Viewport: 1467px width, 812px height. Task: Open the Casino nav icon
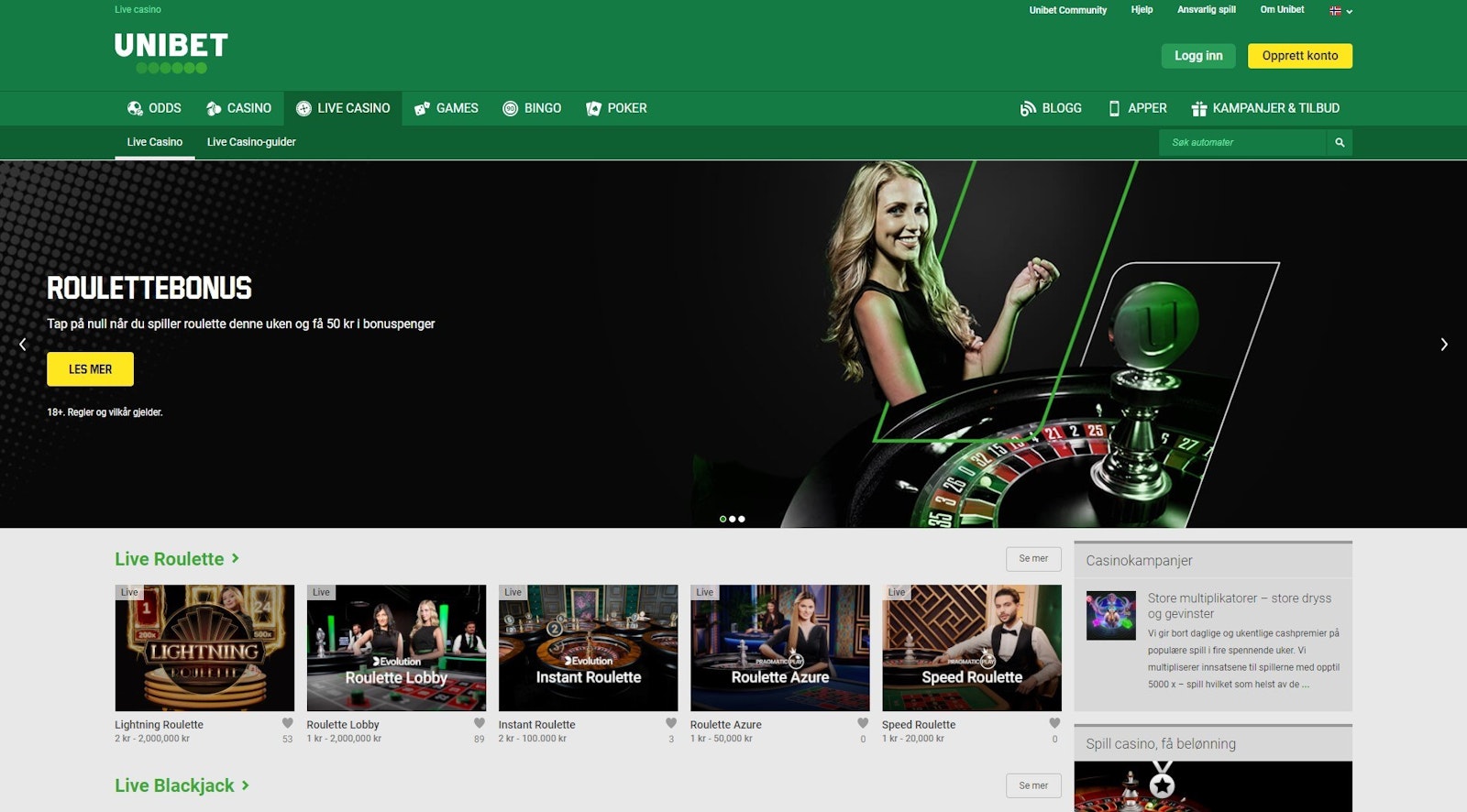click(x=214, y=108)
